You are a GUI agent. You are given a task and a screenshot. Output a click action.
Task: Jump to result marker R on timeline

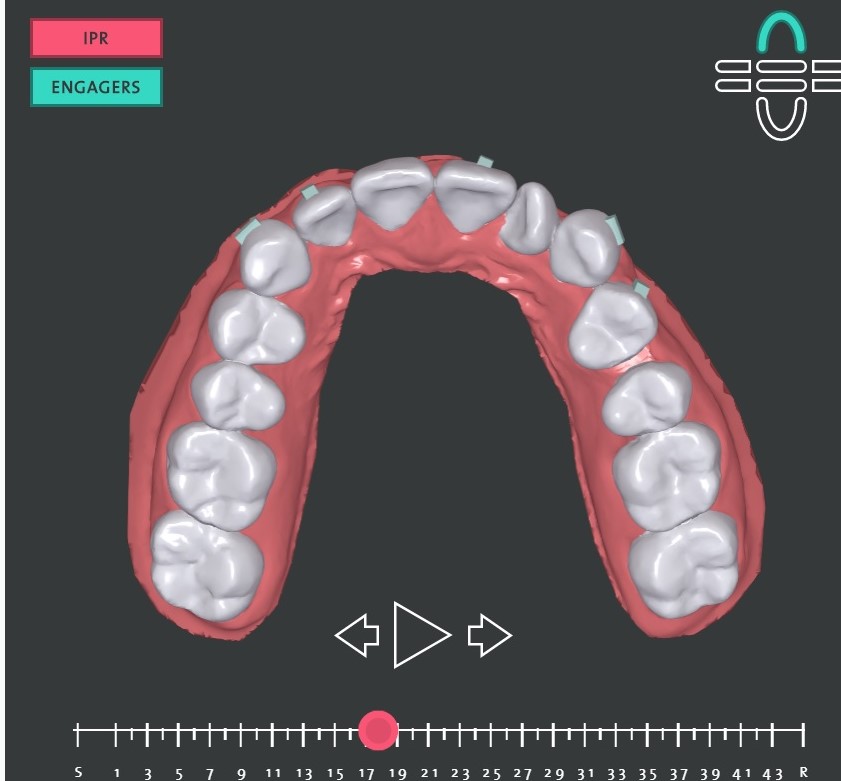[x=803, y=772]
